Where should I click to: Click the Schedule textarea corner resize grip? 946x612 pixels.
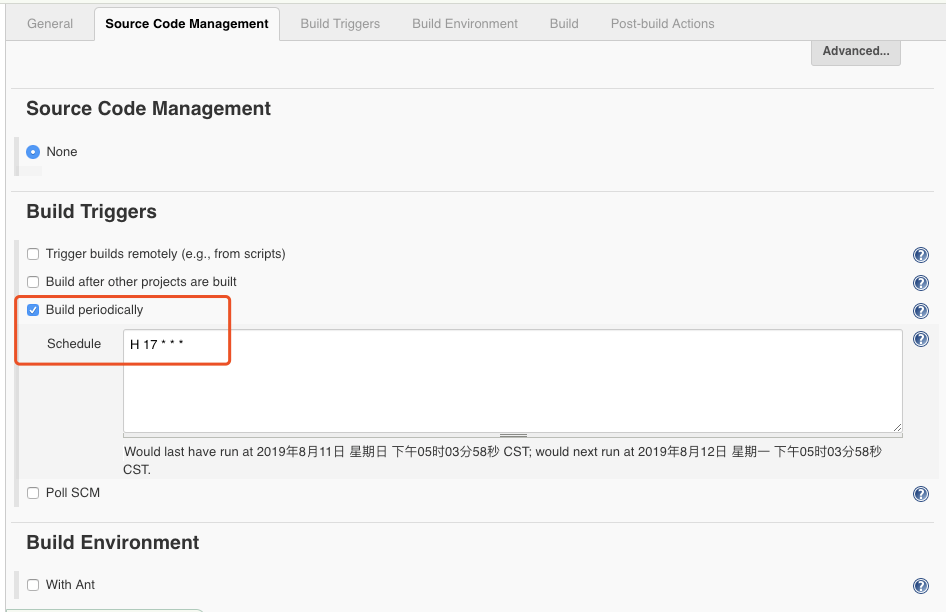[897, 427]
